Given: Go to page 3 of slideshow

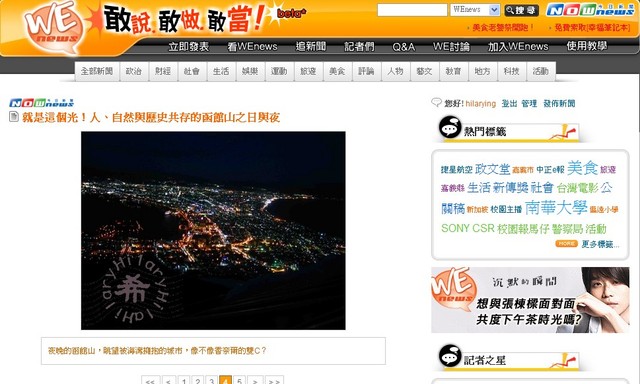Looking at the screenshot, I should (x=211, y=380).
